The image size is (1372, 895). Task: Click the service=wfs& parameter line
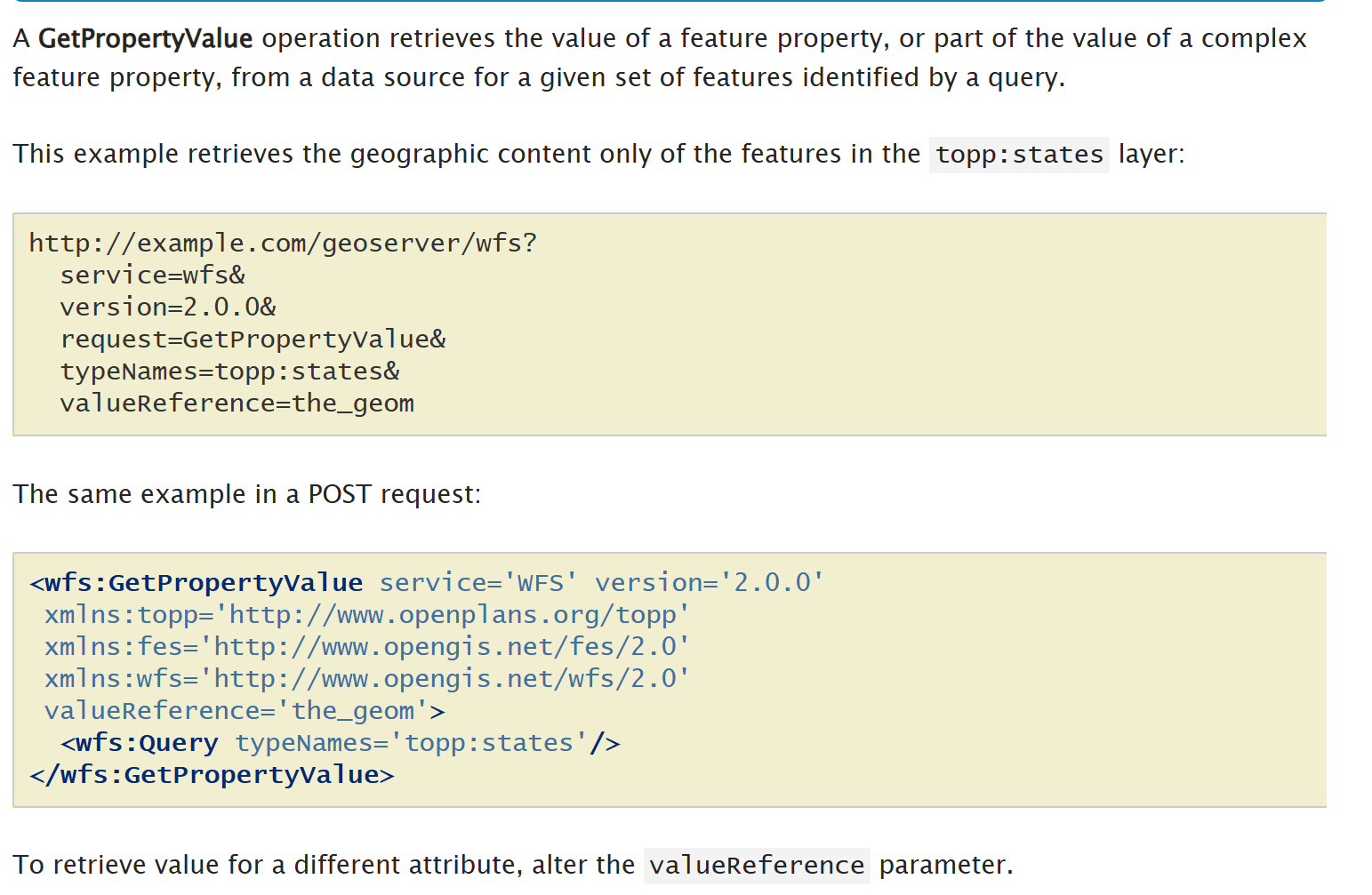point(152,275)
